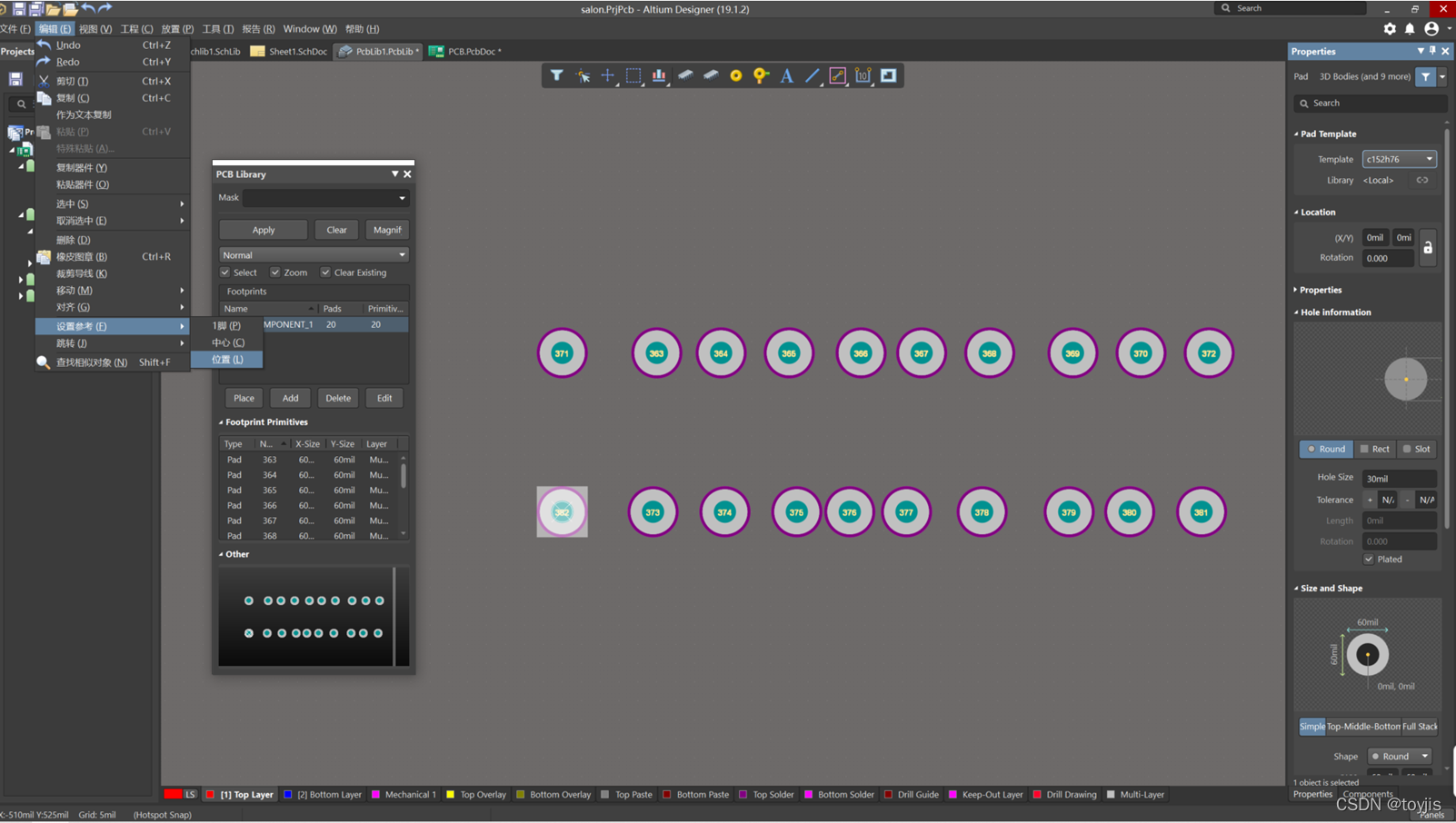The image size is (1456, 823).
Task: Click the Hole Size input field
Action: click(1399, 478)
